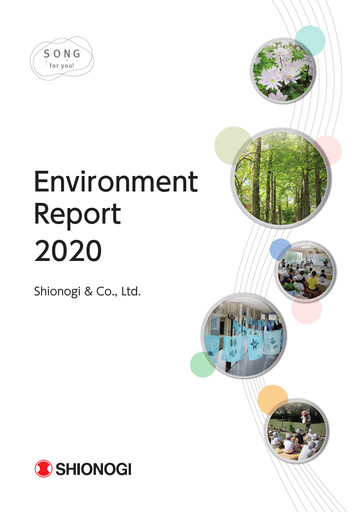Open the classroom children photo
The height and width of the screenshot is (512, 362).
pos(307,271)
